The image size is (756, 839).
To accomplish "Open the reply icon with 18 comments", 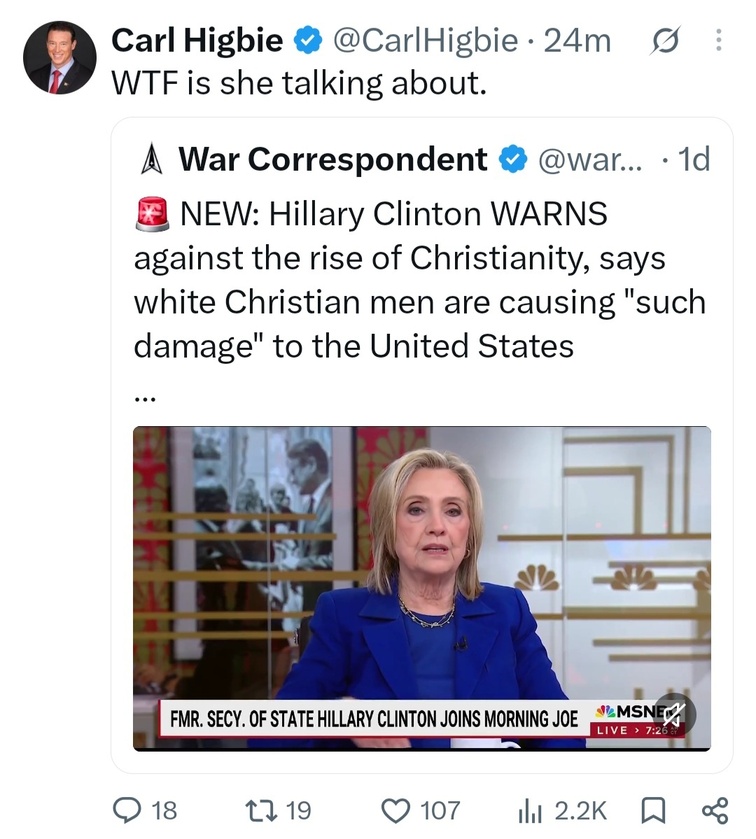I will click(125, 810).
